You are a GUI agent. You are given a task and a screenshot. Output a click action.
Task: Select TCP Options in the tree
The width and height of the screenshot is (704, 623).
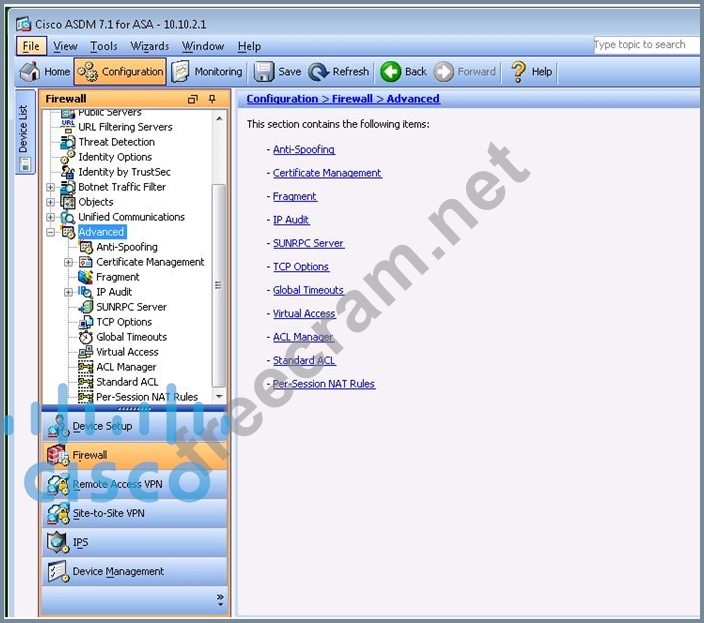(124, 322)
